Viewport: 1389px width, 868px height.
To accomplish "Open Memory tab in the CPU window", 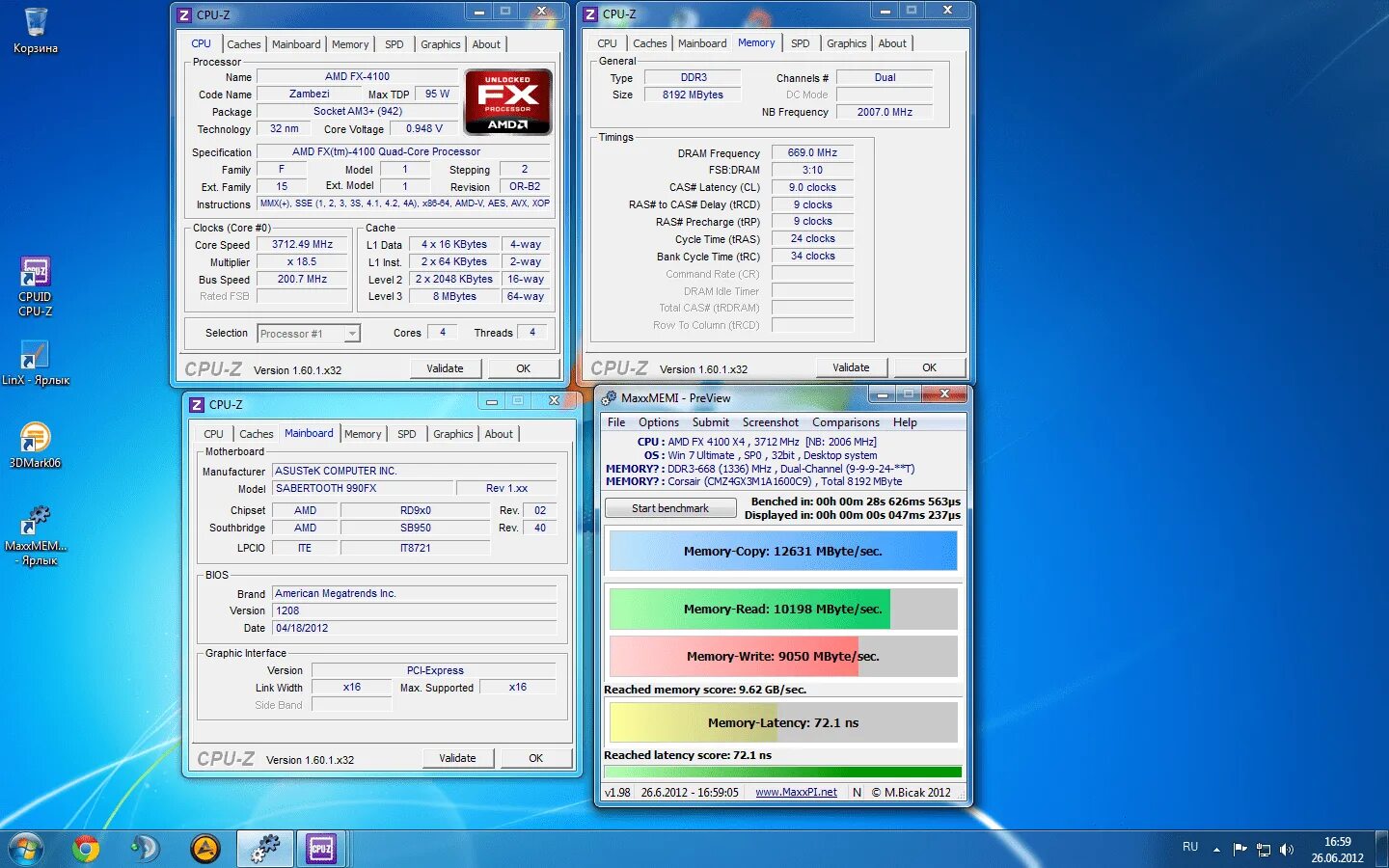I will point(350,44).
